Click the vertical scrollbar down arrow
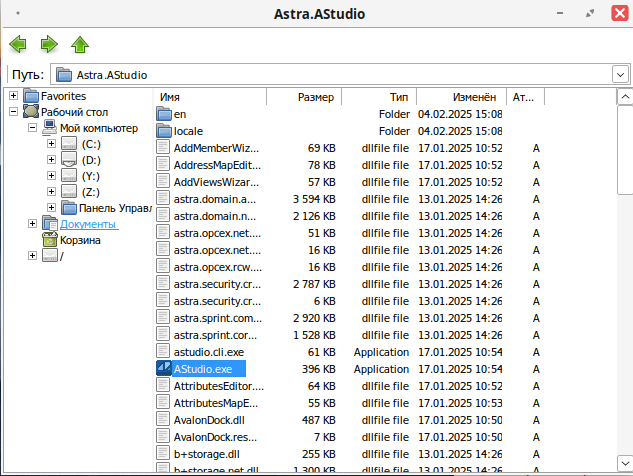This screenshot has height=476, width=633. [x=624, y=467]
